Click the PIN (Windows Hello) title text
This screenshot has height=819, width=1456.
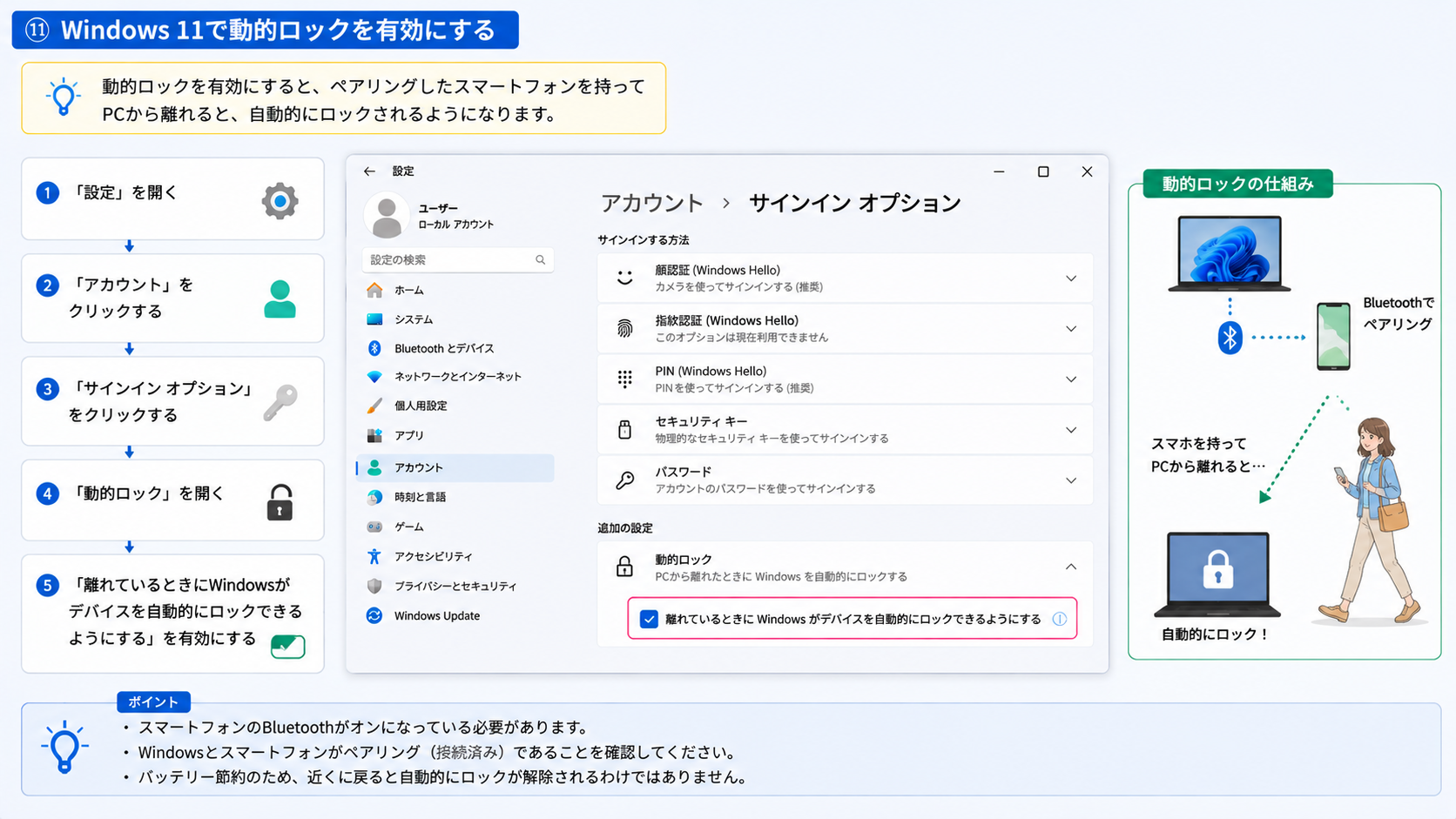[711, 372]
